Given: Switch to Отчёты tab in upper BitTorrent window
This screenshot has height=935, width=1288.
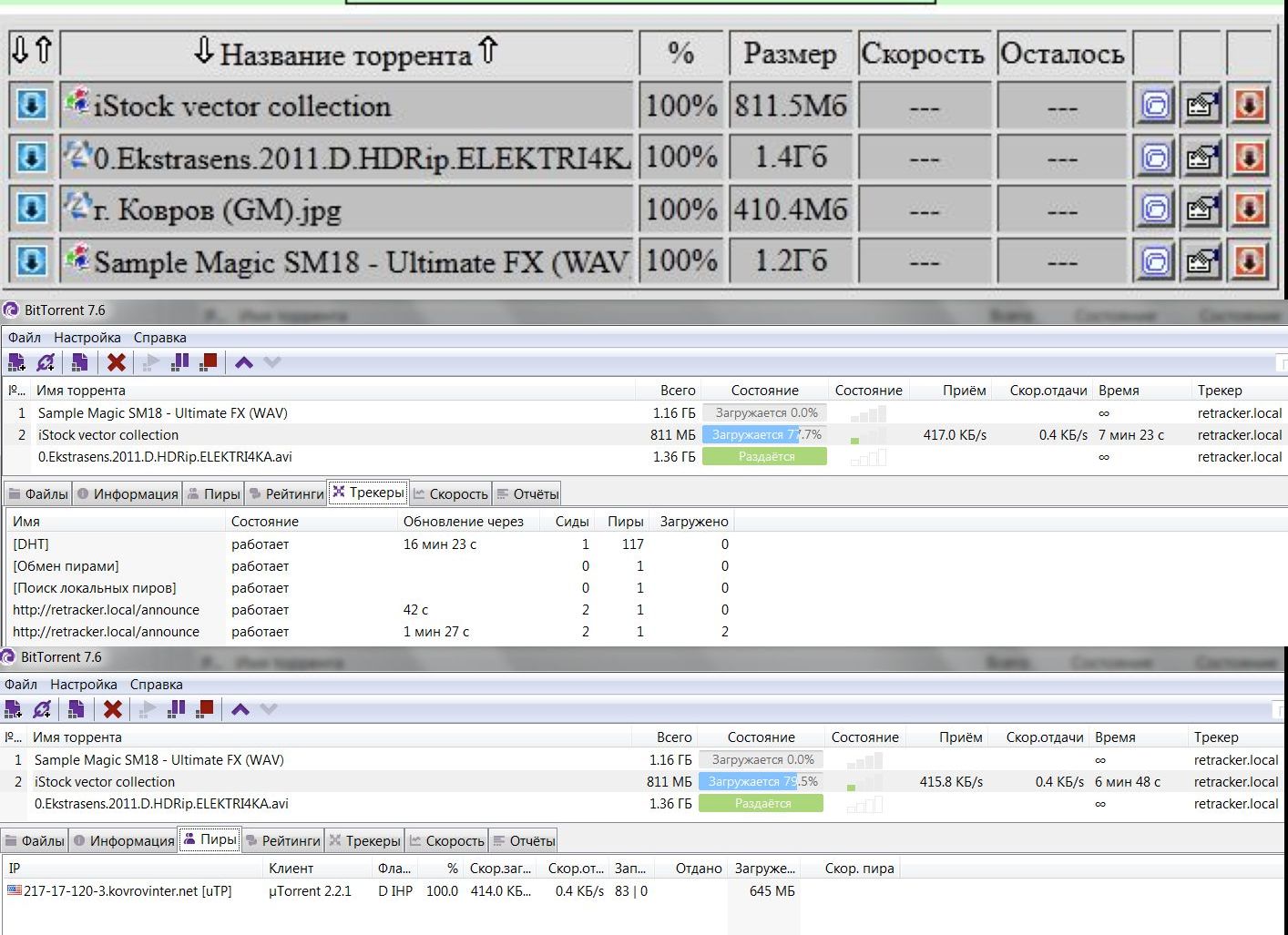Looking at the screenshot, I should point(526,493).
